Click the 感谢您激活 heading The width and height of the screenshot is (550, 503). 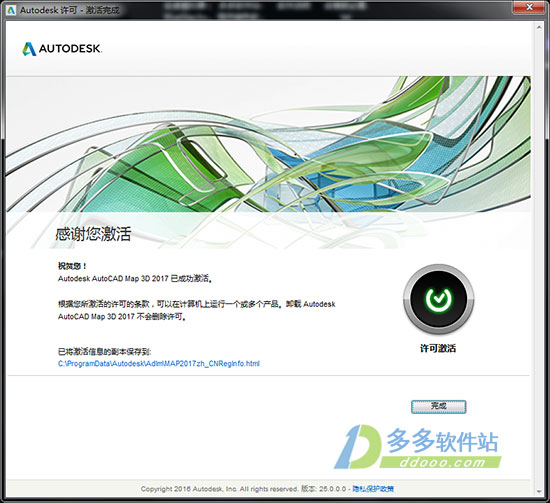coord(93,234)
